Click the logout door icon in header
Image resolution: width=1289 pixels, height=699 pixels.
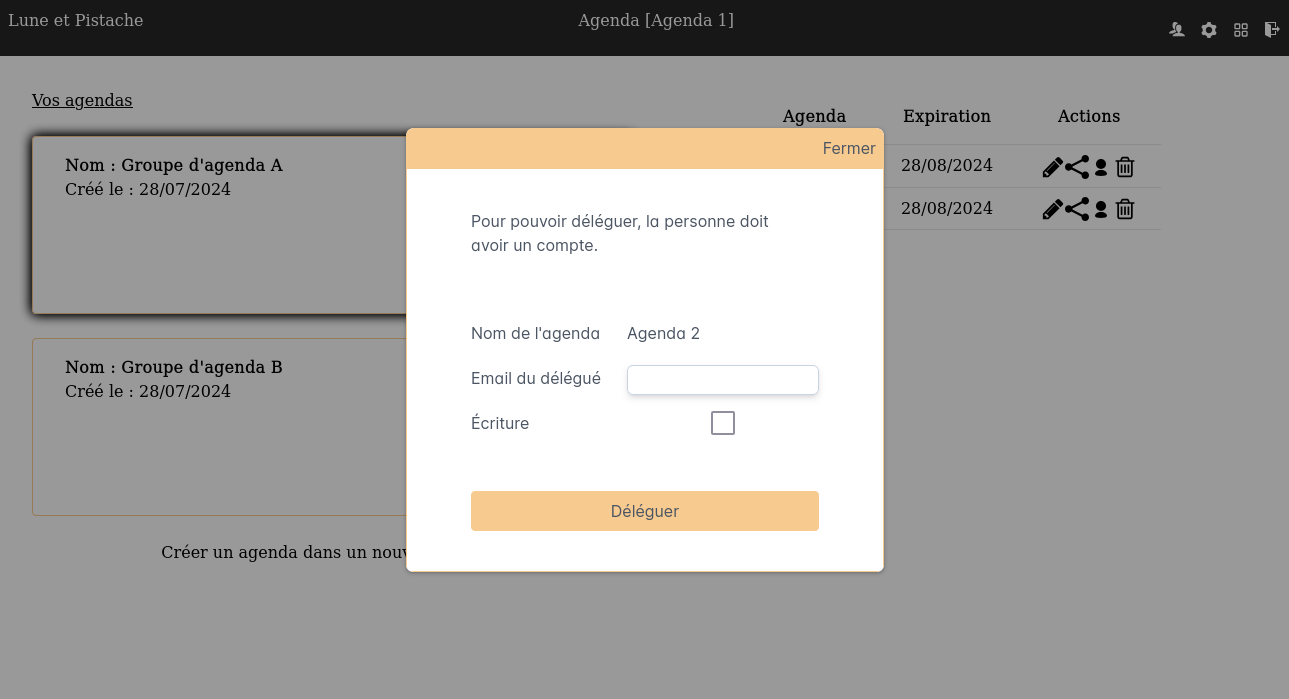[1272, 30]
